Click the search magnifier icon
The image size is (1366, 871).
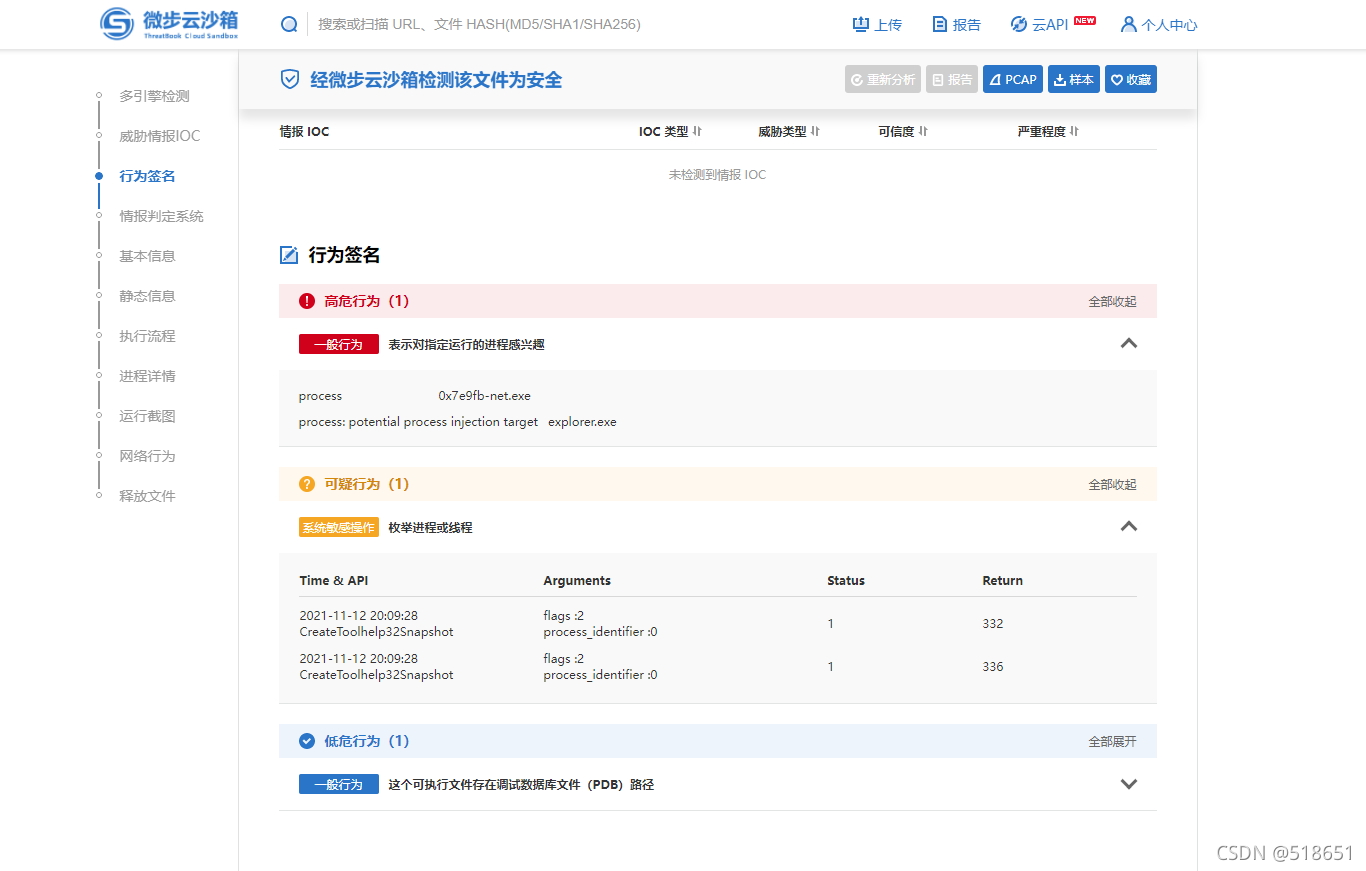click(289, 24)
